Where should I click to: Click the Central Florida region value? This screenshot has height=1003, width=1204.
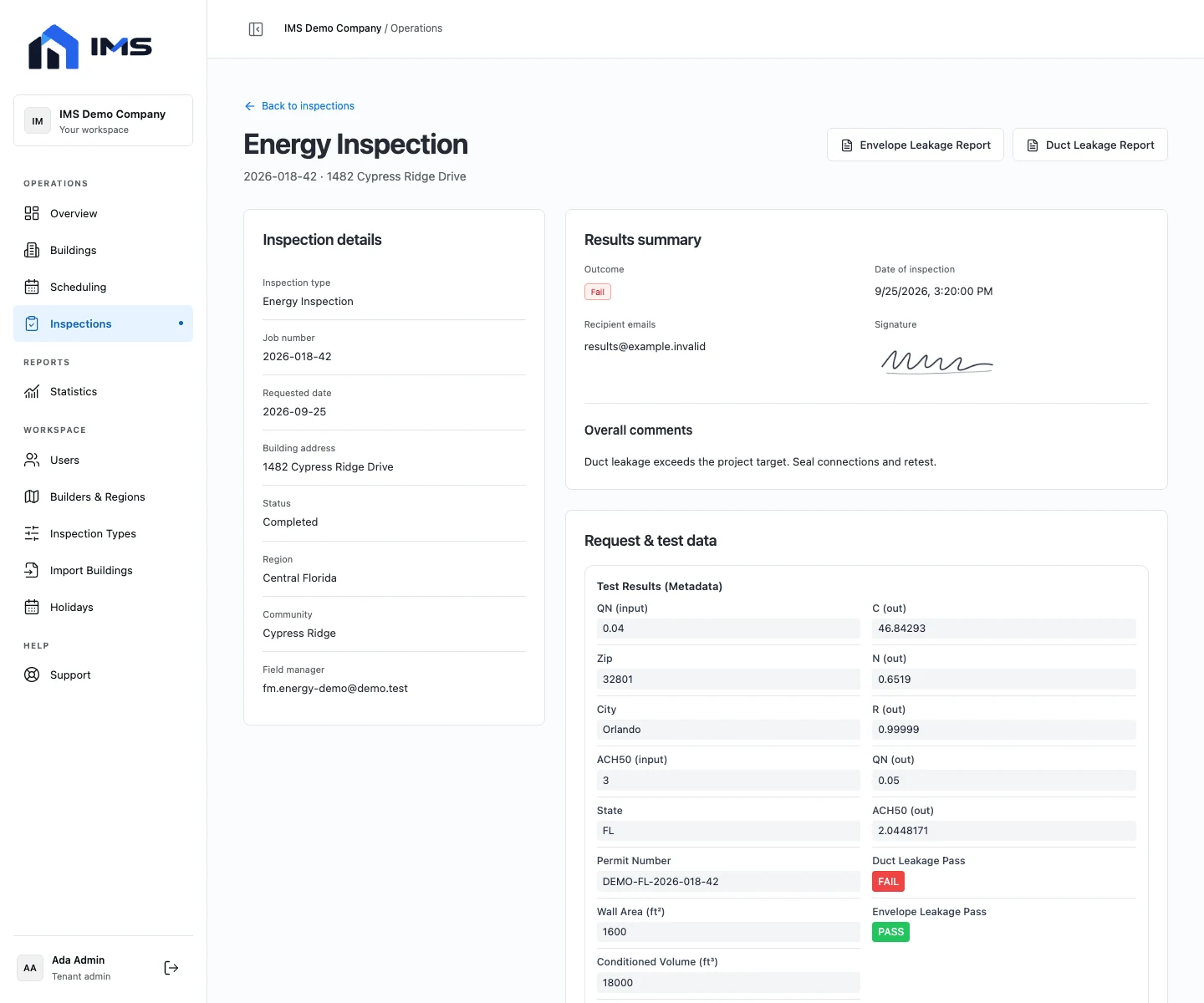tap(299, 578)
